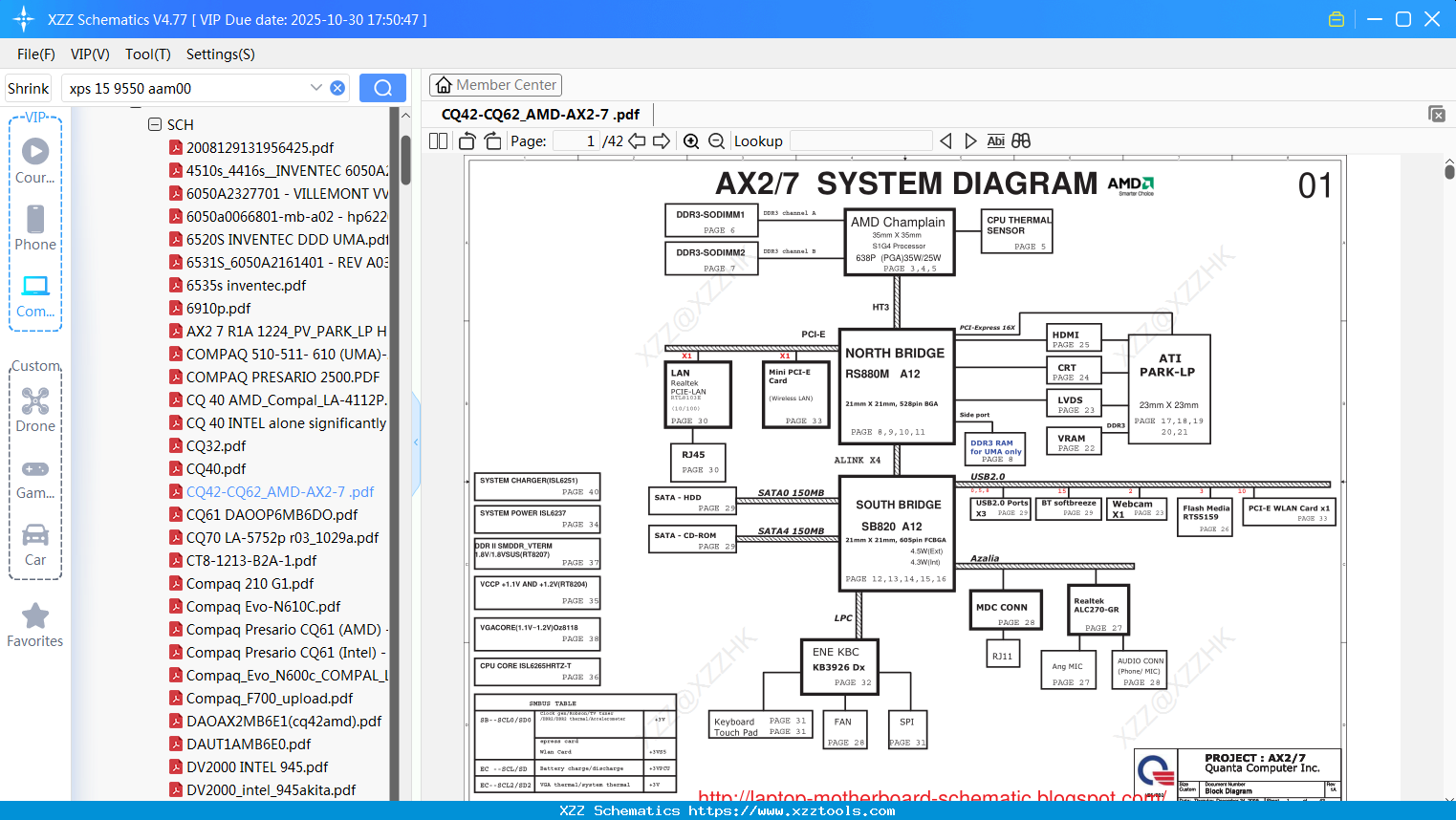Open DAUT1AMB6E0.pdf
The width and height of the screenshot is (1456, 820).
(249, 744)
